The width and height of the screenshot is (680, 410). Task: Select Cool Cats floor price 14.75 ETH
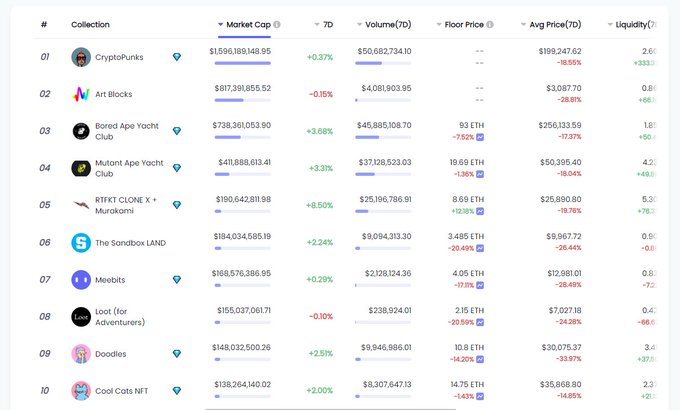[x=467, y=384]
